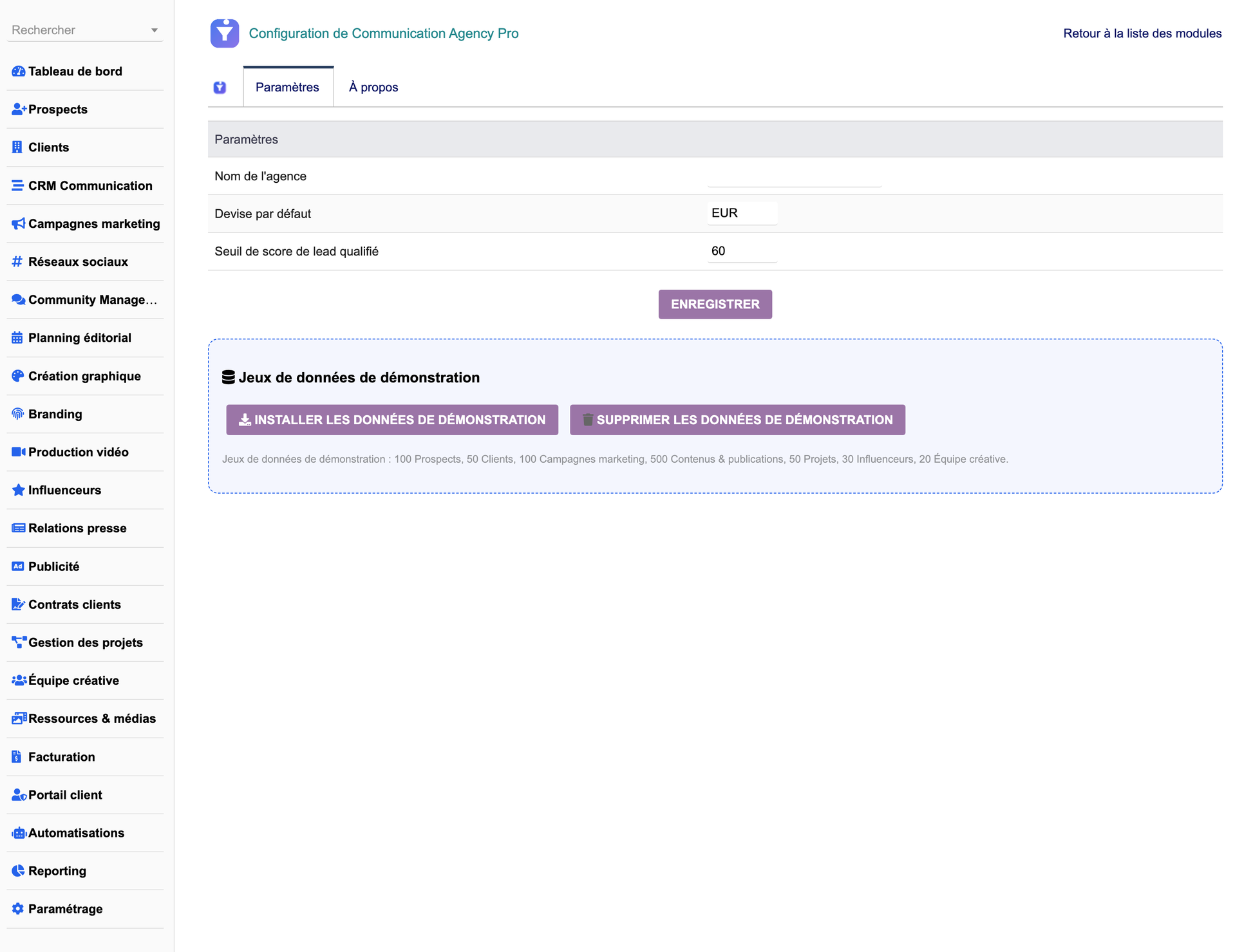Screen dimensions: 1253x952
Task: Click the small module icon tab
Action: pos(220,88)
